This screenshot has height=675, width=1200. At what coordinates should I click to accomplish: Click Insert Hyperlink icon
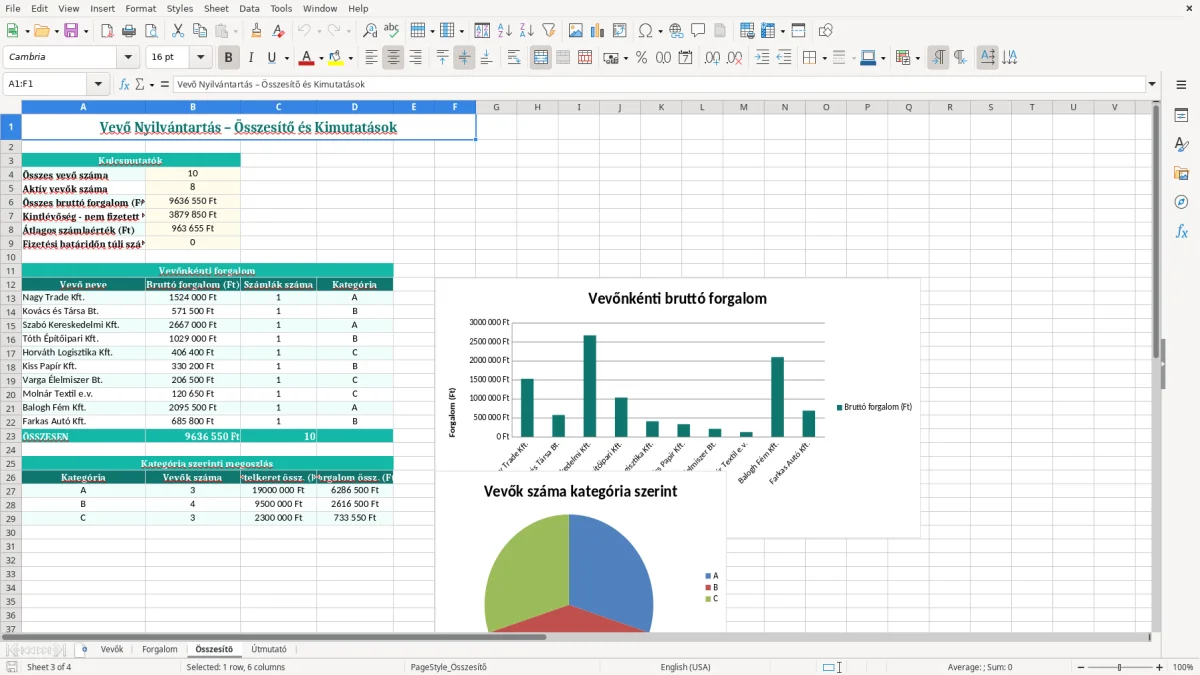(676, 31)
